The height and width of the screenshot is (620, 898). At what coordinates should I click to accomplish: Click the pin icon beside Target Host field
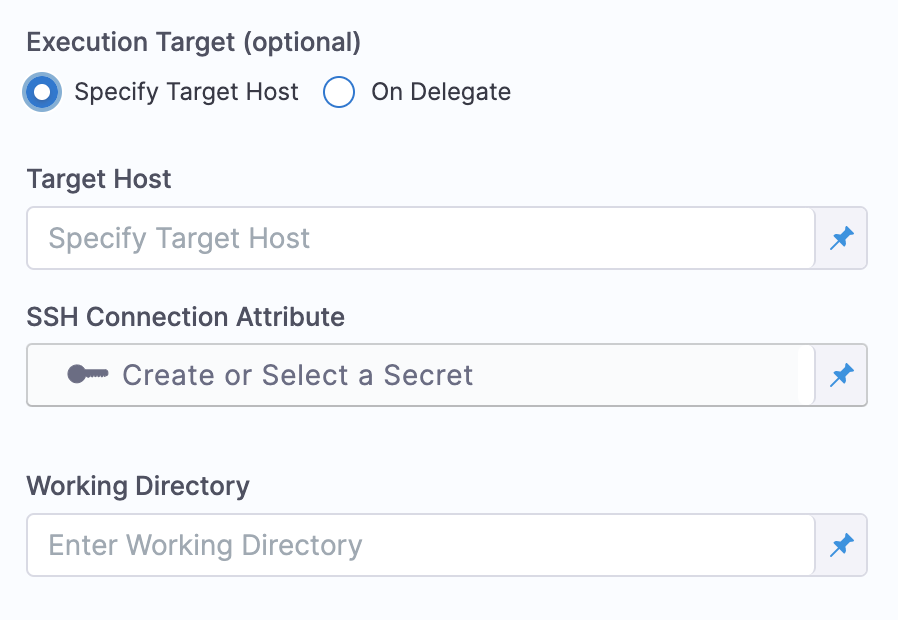point(842,238)
